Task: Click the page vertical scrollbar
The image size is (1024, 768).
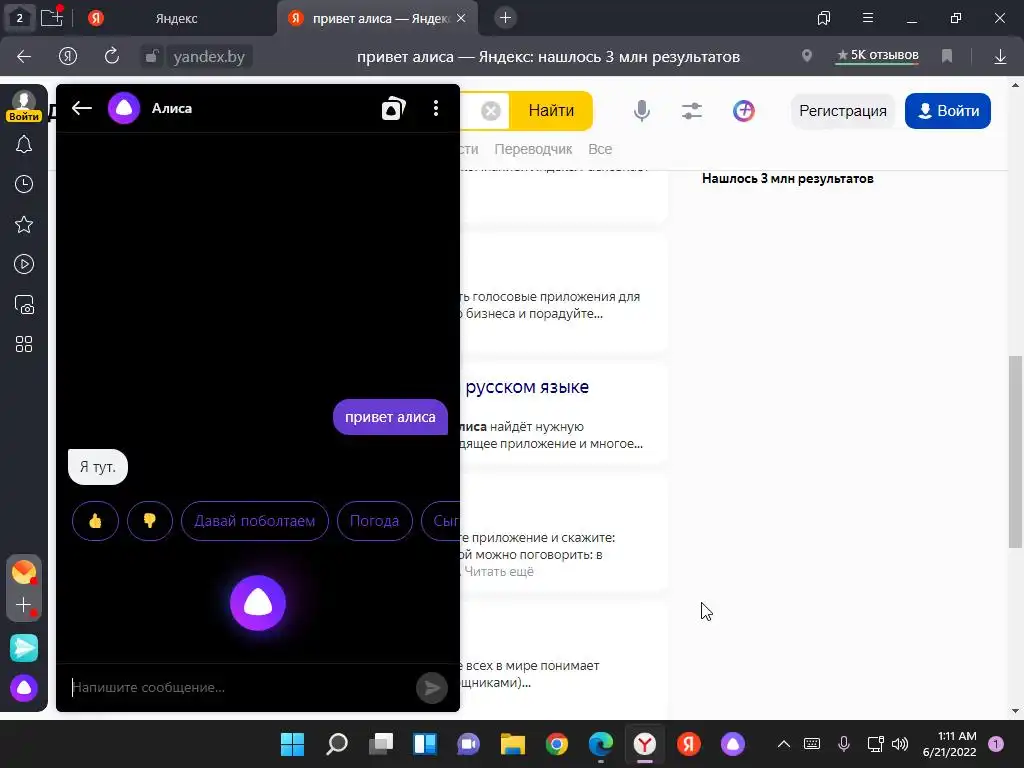Action: [1015, 451]
